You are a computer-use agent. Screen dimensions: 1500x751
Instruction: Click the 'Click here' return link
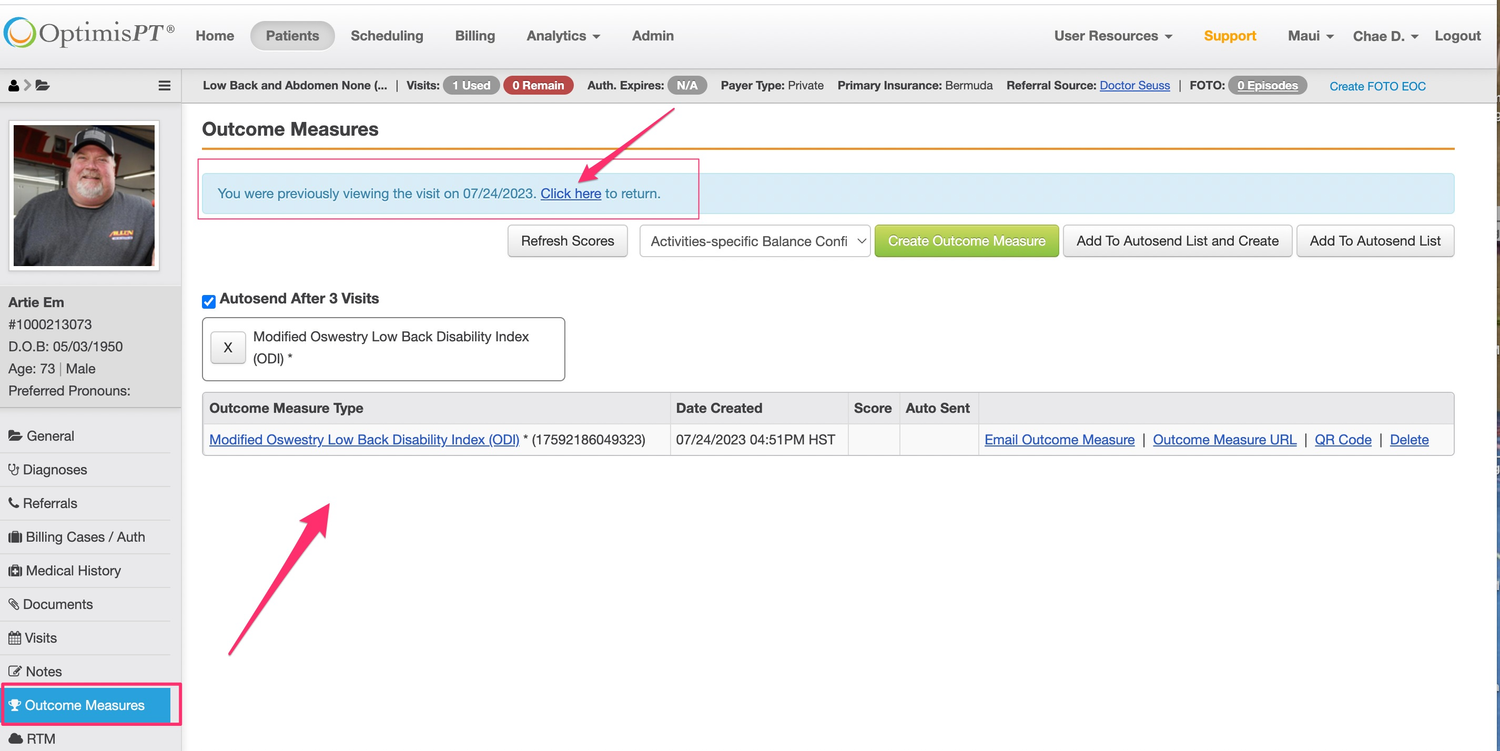coord(570,194)
